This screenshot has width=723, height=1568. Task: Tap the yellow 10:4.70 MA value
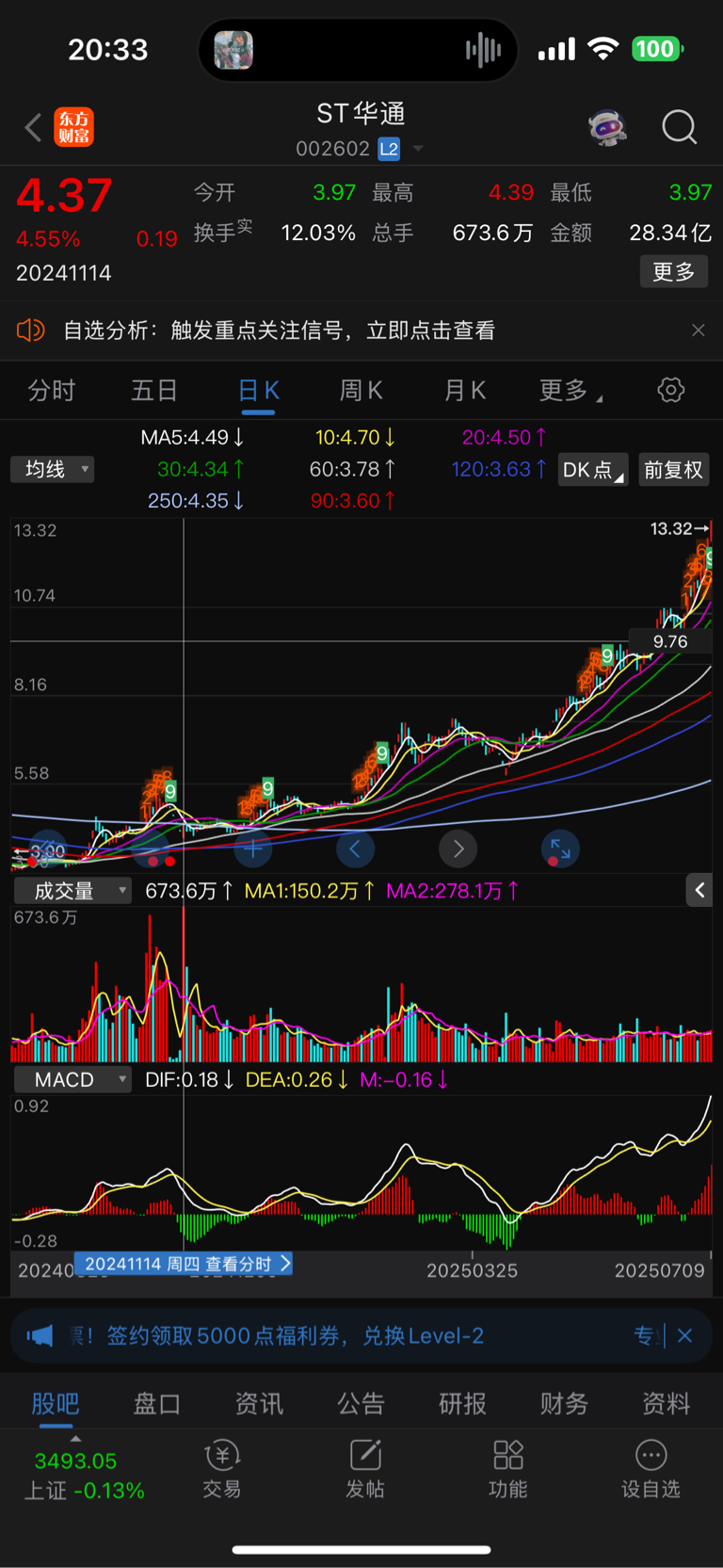click(356, 437)
